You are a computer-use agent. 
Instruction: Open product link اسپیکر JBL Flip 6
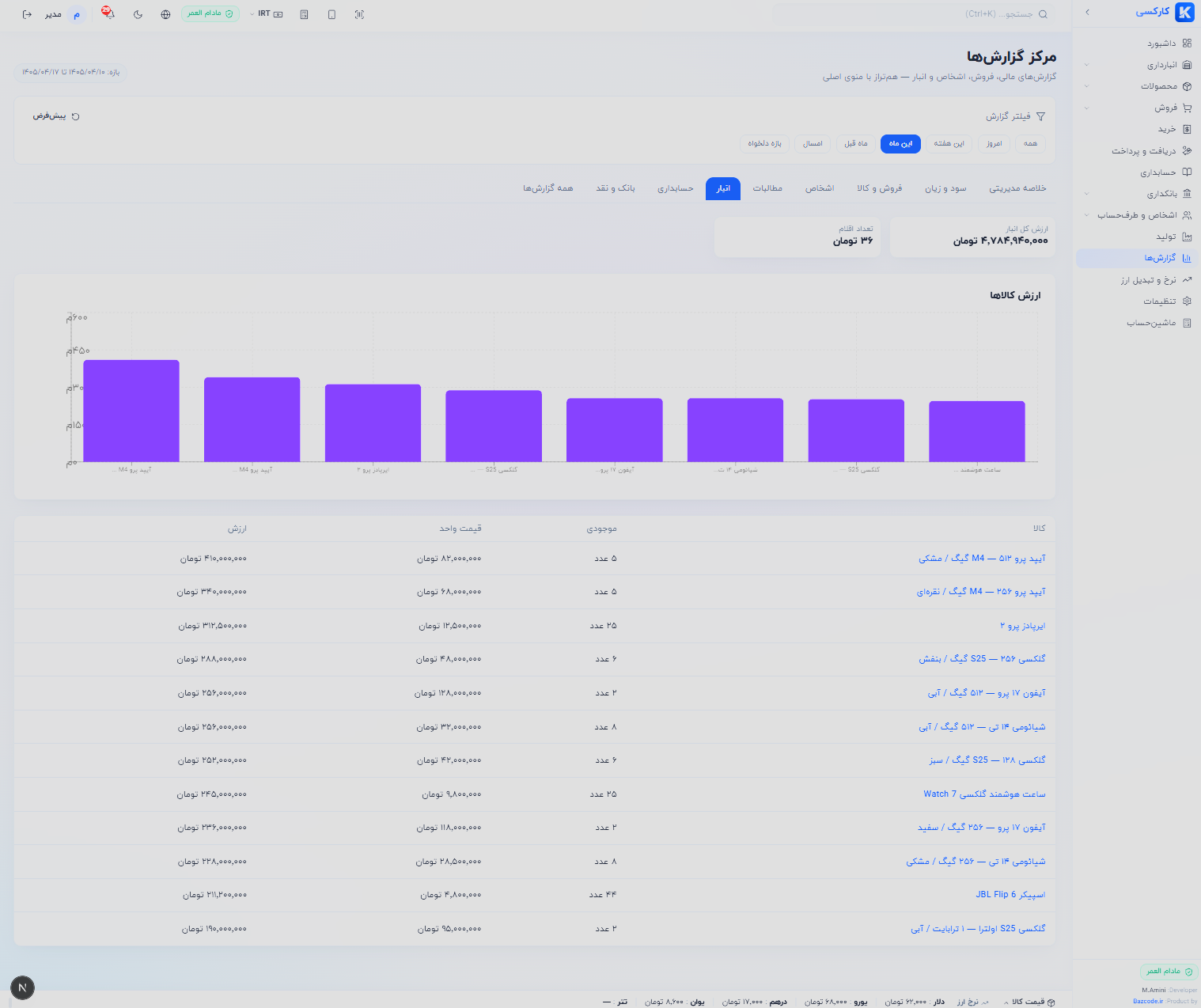pos(1010,895)
